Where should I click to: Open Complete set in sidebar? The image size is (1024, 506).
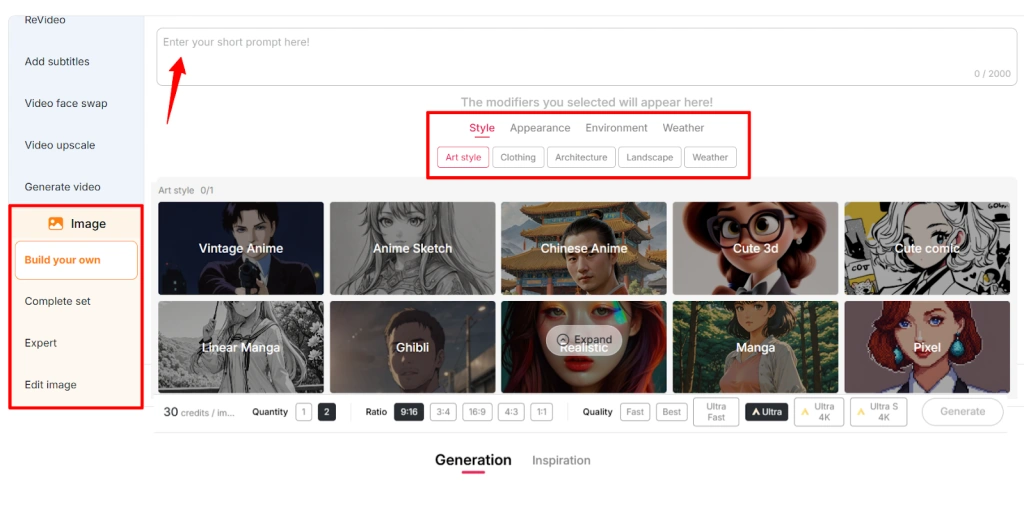[57, 301]
